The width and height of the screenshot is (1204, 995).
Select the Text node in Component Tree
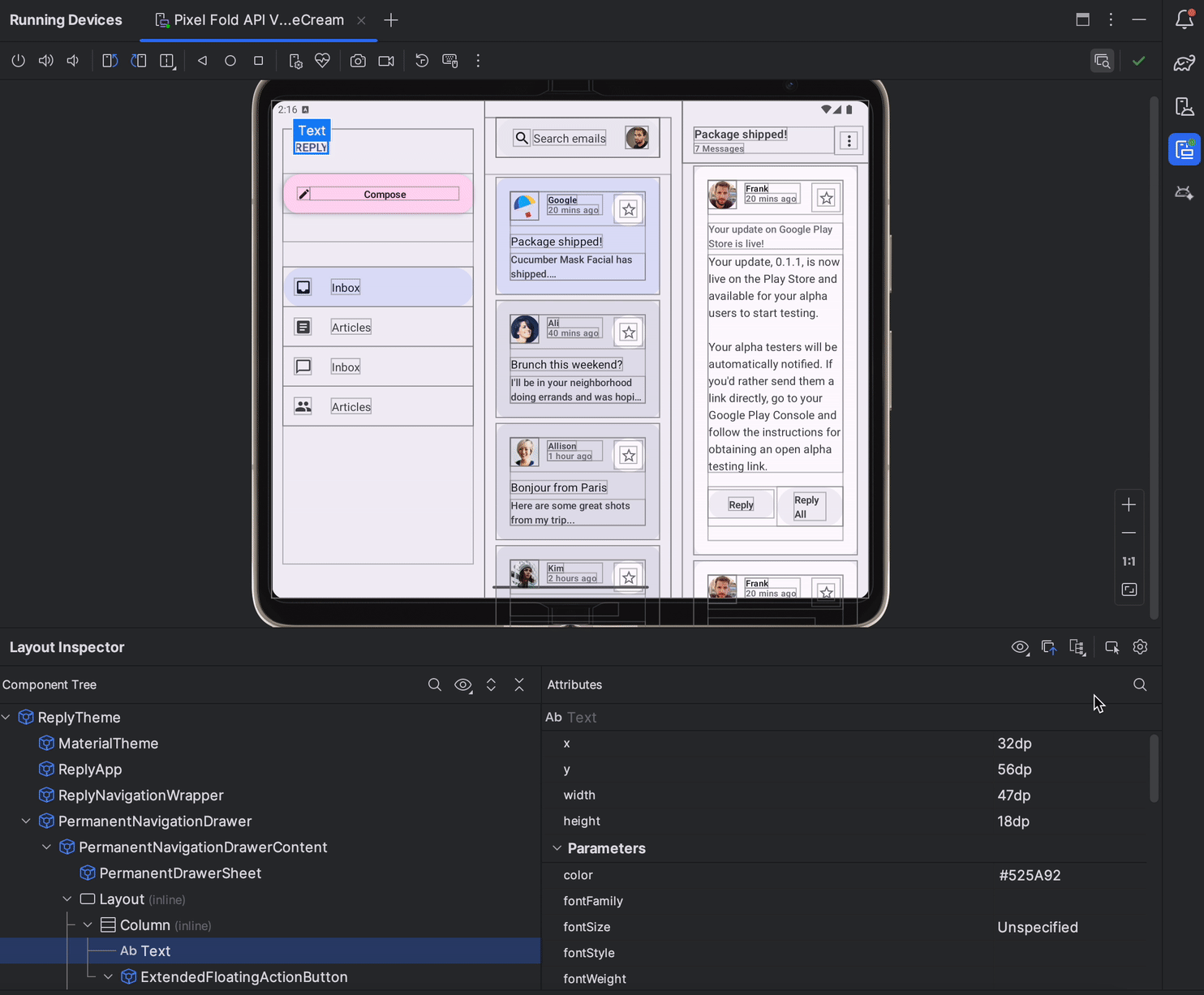coord(155,950)
